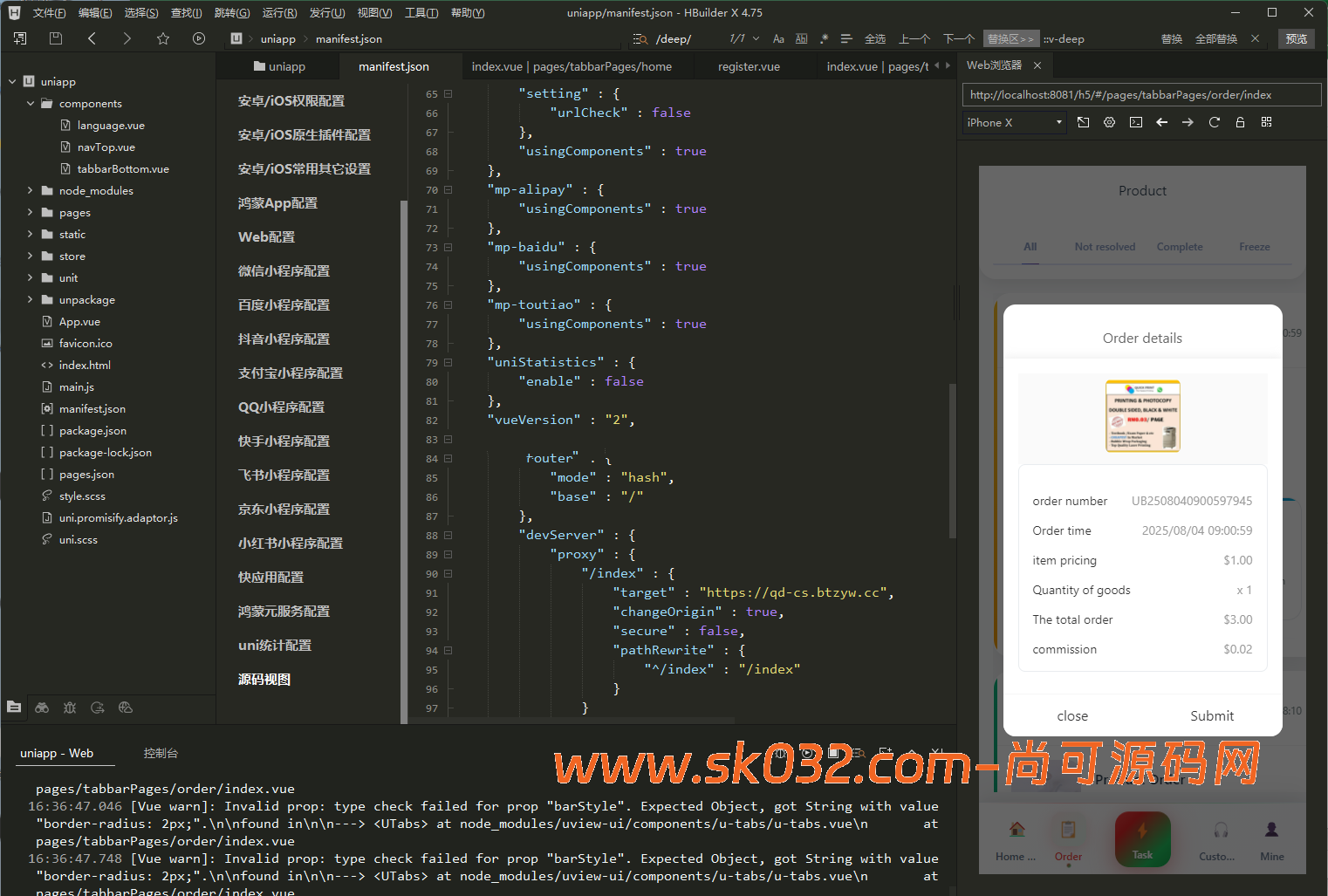
Task: Click the QR code icon in browser toolbar
Action: (1266, 123)
